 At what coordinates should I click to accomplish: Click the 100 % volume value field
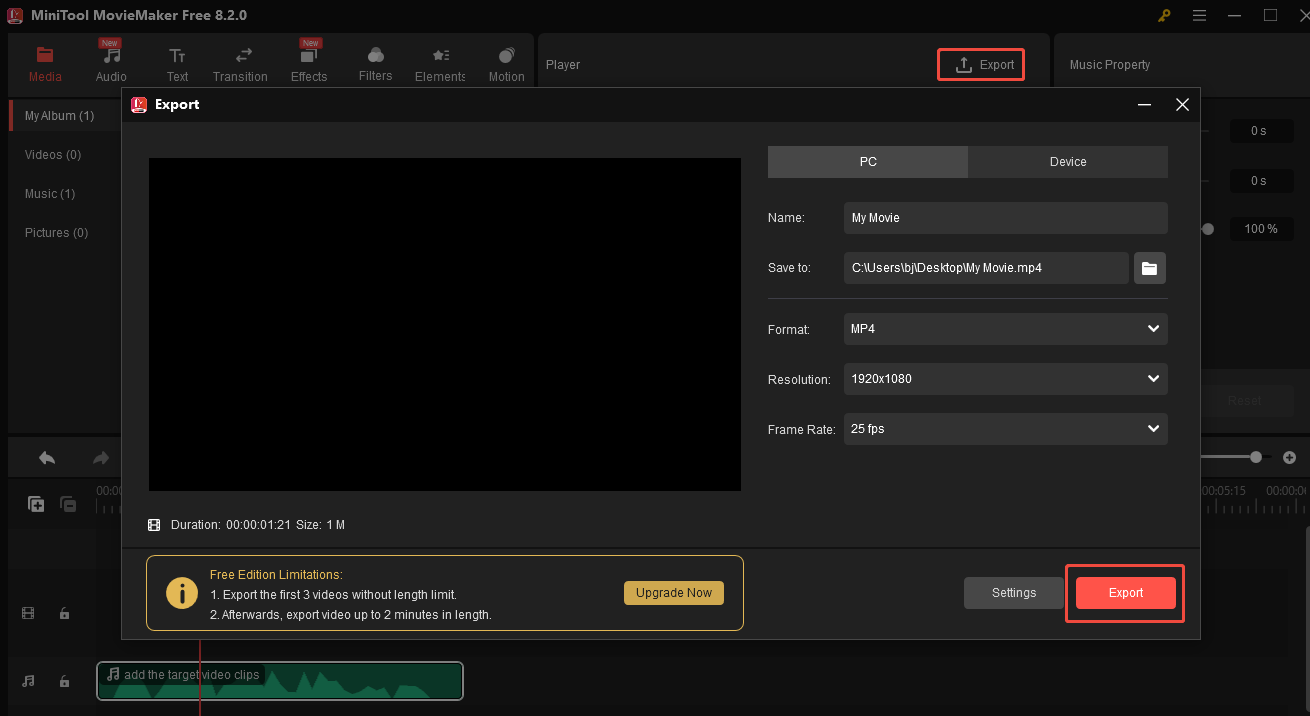click(1260, 229)
